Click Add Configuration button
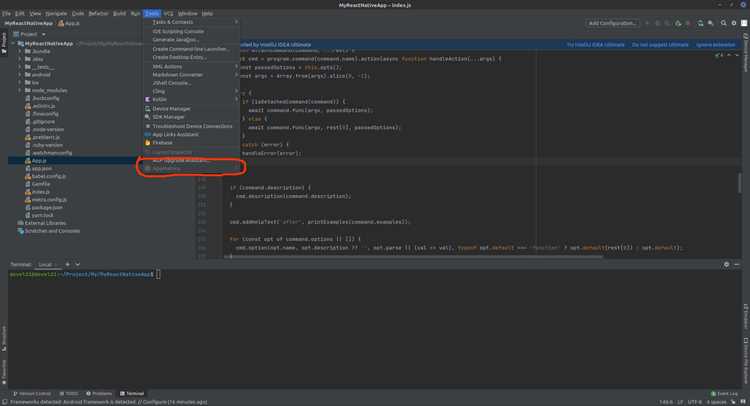Screen dimensions: 750x406 612,23
